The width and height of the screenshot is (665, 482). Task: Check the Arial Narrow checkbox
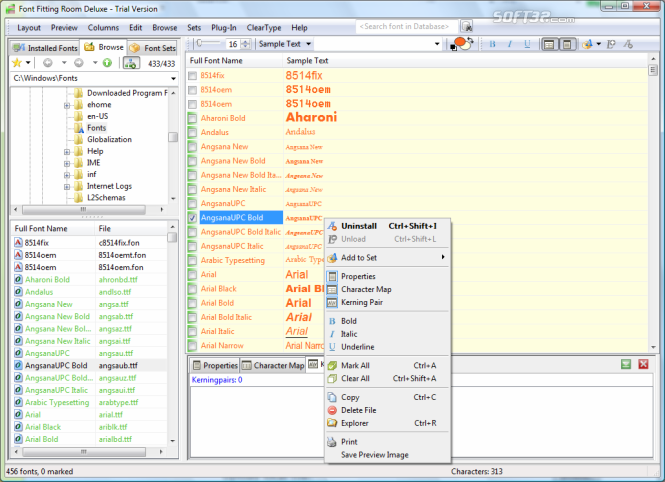193,346
